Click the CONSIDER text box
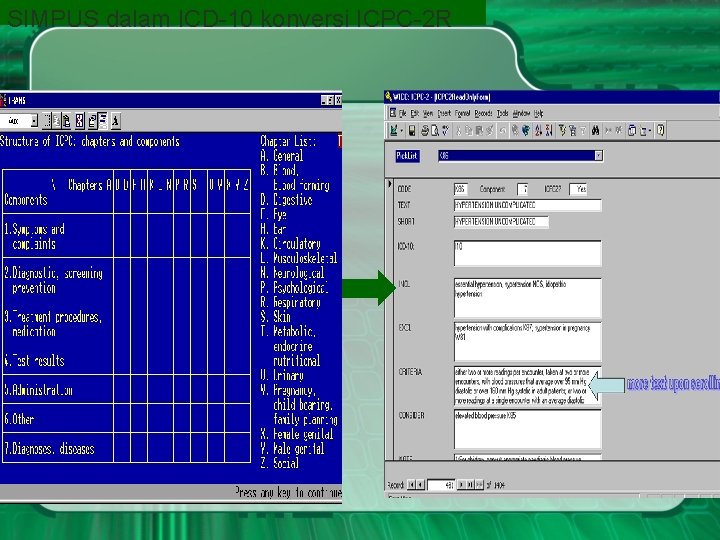The width and height of the screenshot is (720, 540). (x=528, y=429)
